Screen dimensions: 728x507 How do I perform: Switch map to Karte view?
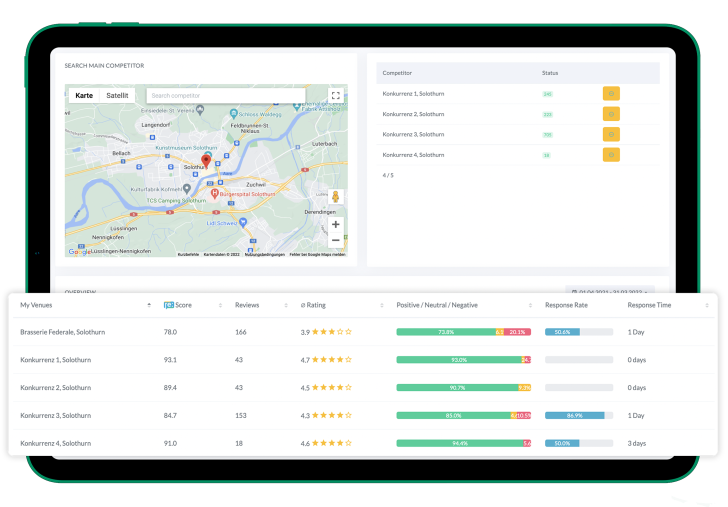pos(84,96)
